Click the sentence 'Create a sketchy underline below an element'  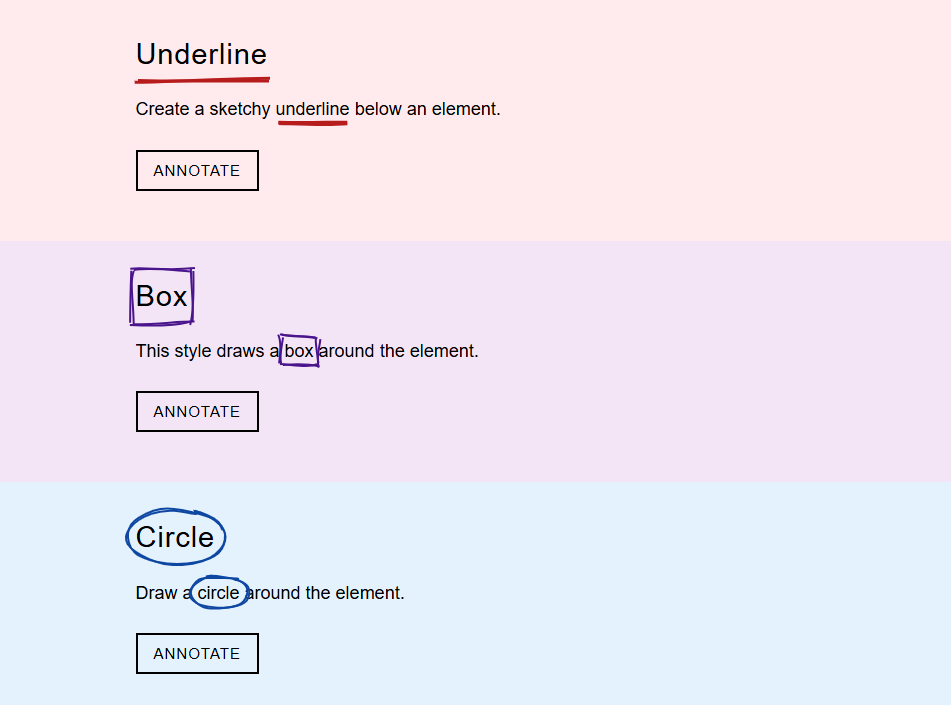pos(317,108)
